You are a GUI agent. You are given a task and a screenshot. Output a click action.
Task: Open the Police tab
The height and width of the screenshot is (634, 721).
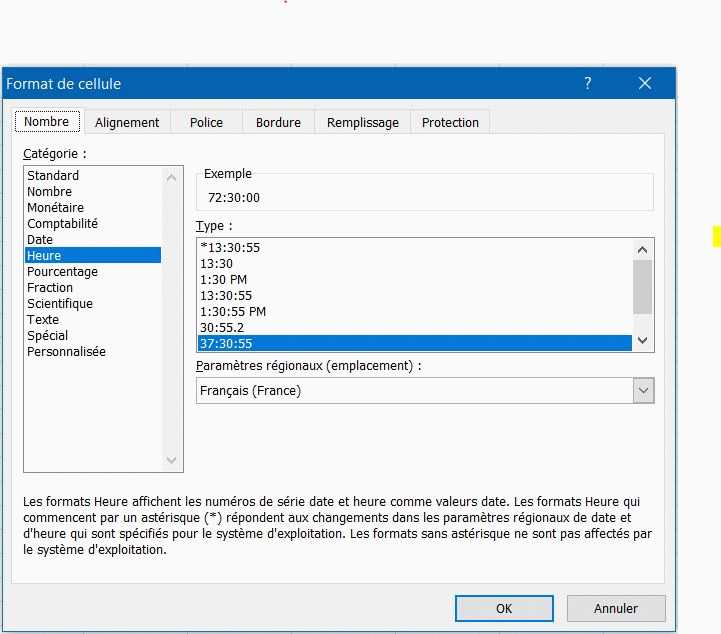(206, 122)
